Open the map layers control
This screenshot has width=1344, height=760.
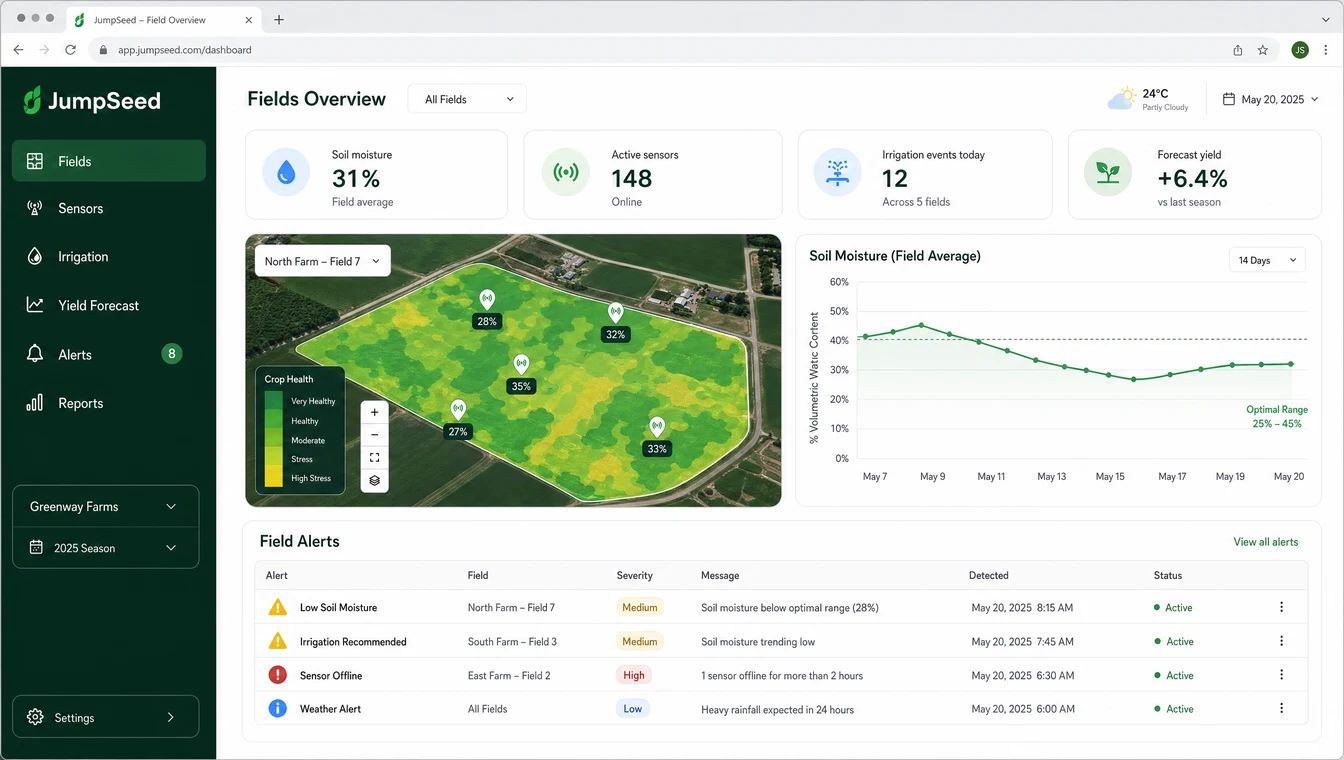374,481
